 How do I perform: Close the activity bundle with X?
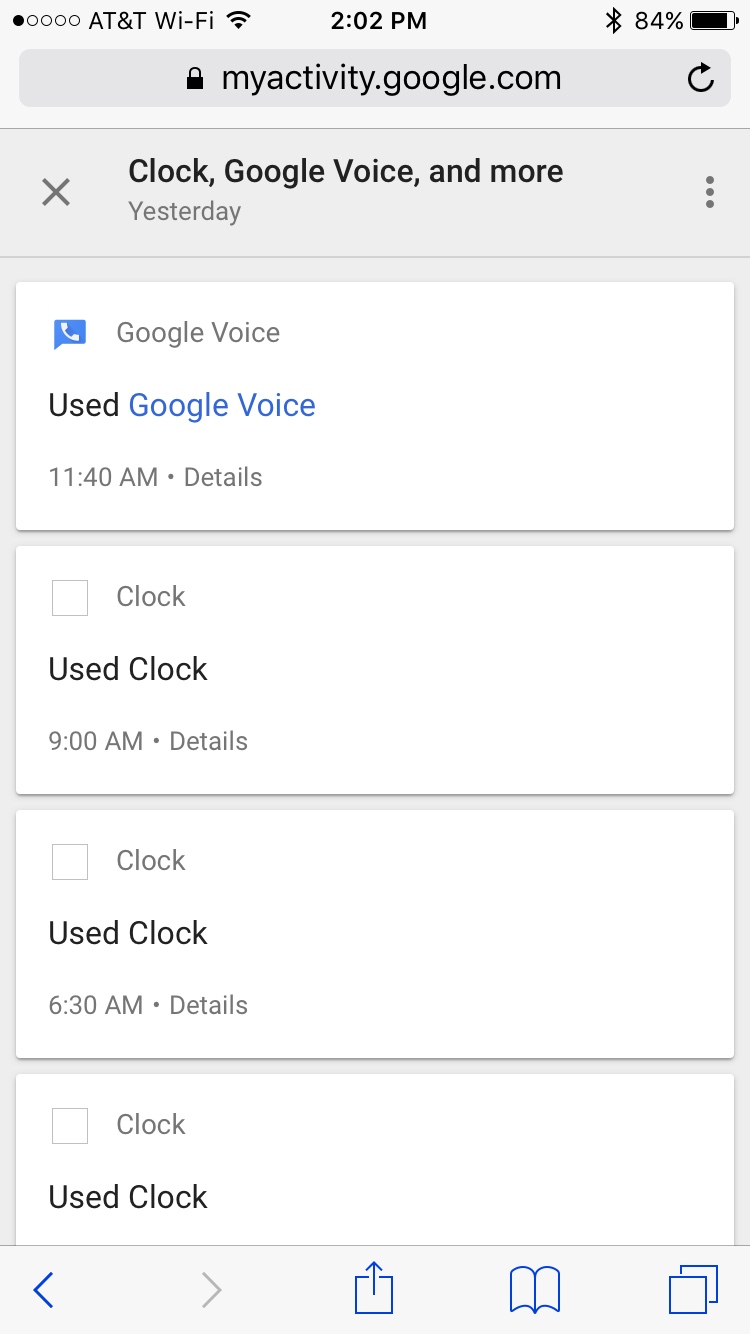(x=56, y=192)
